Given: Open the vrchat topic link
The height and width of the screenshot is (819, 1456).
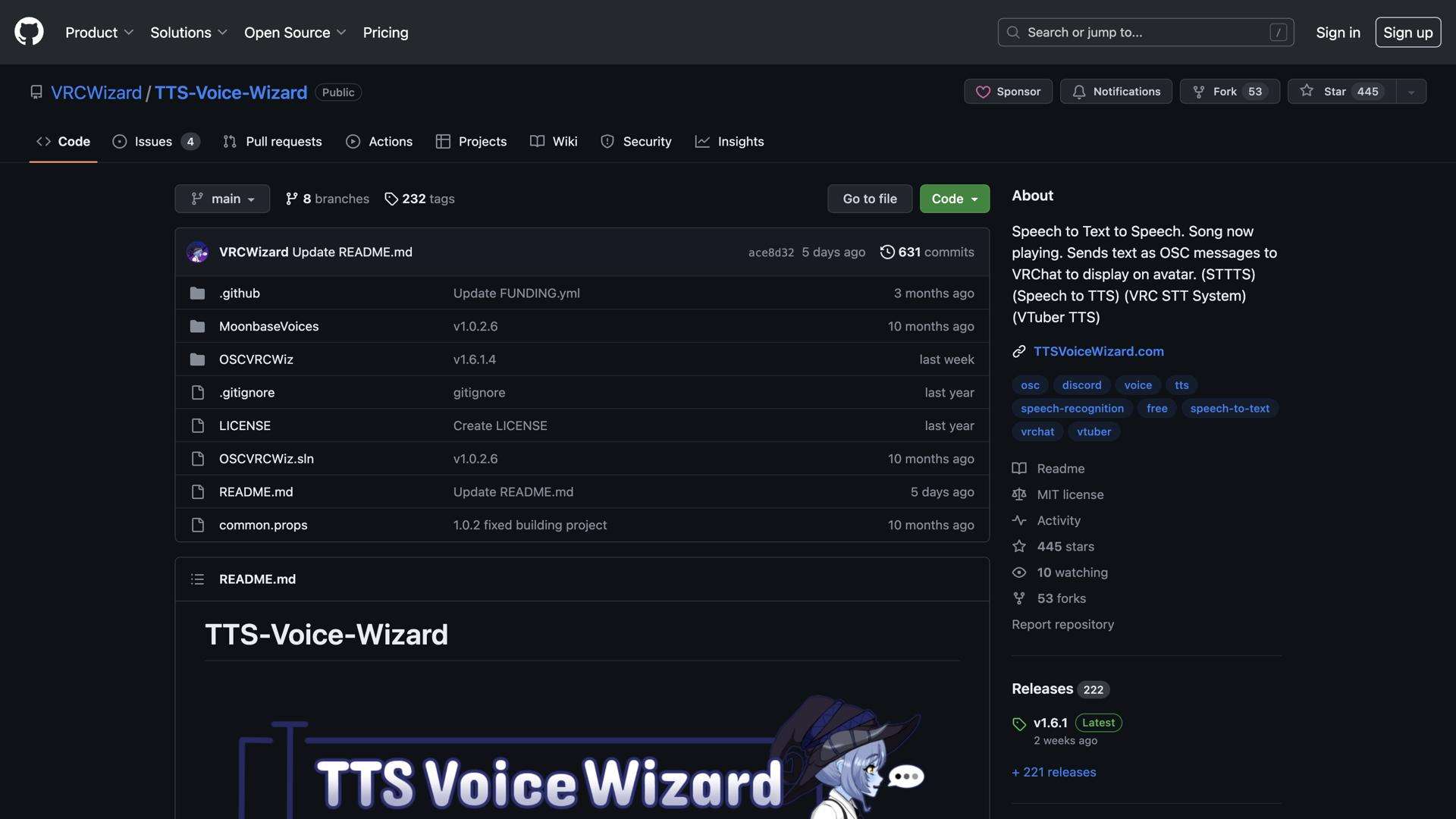Looking at the screenshot, I should (1037, 431).
